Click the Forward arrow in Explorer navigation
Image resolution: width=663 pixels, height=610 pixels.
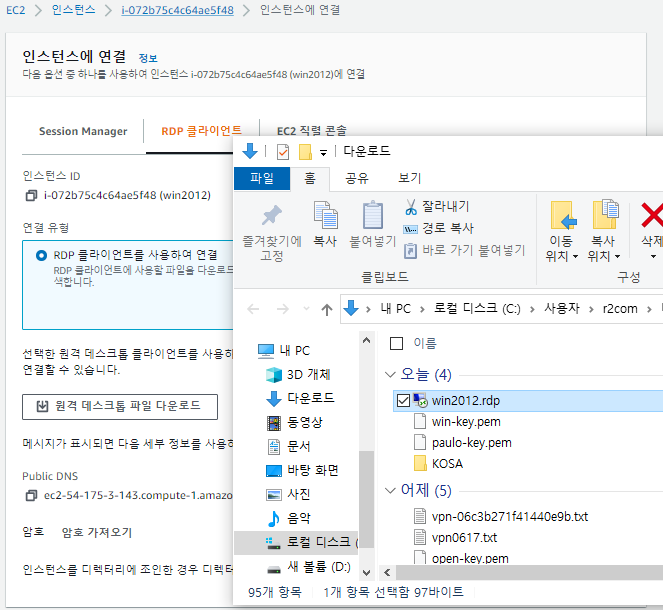point(282,309)
